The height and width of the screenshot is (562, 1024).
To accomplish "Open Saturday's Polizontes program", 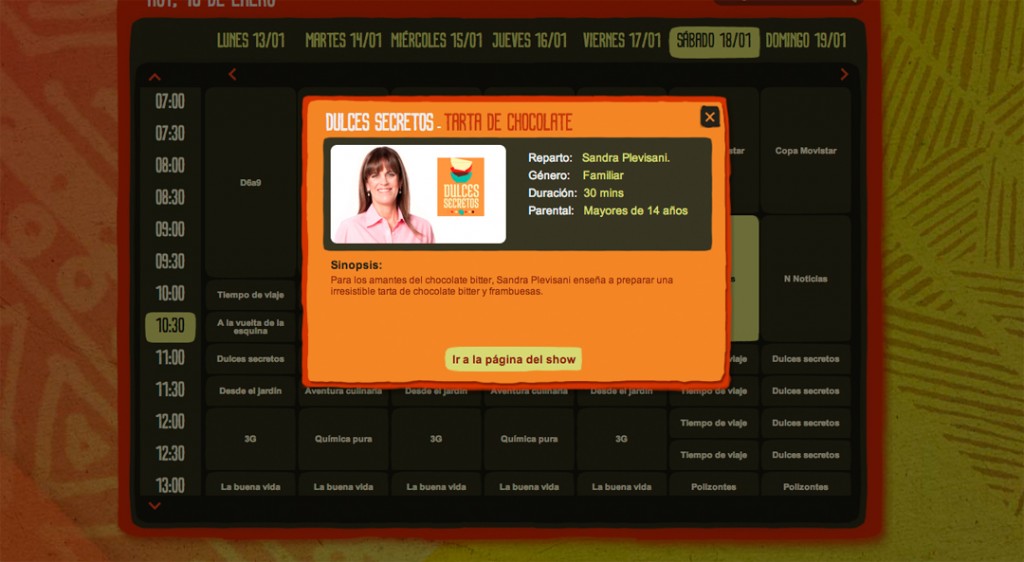I will (714, 486).
